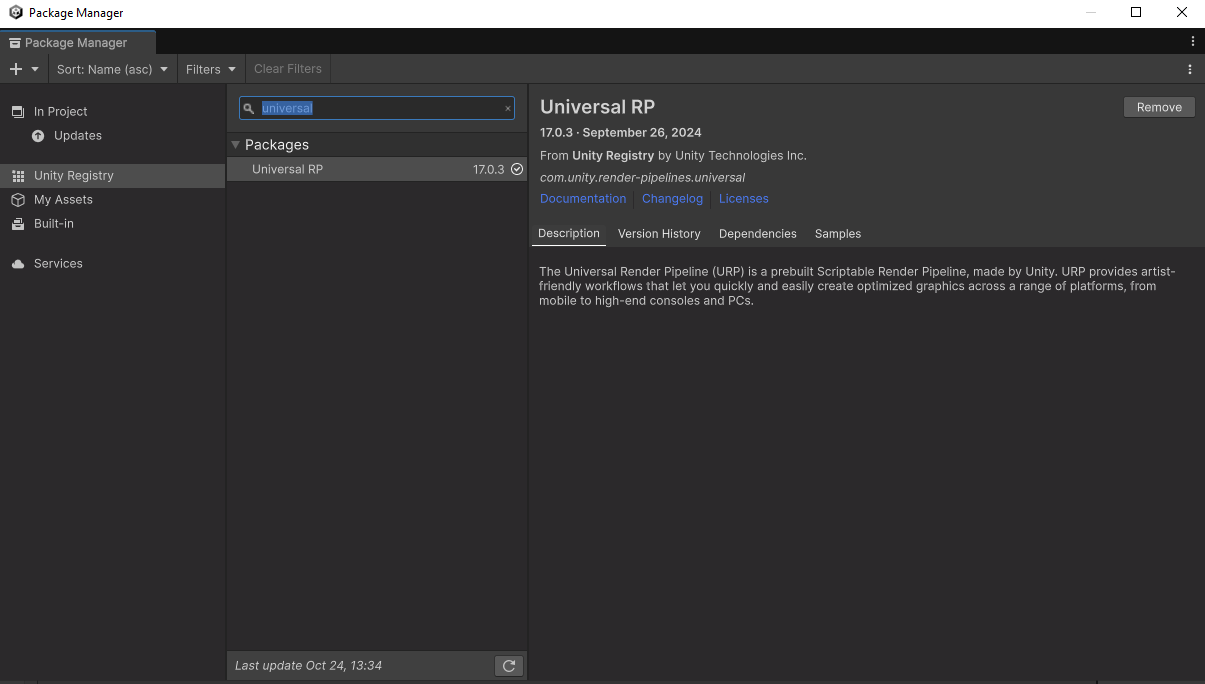Click the My Assets box icon
This screenshot has height=684, width=1205.
coord(18,200)
